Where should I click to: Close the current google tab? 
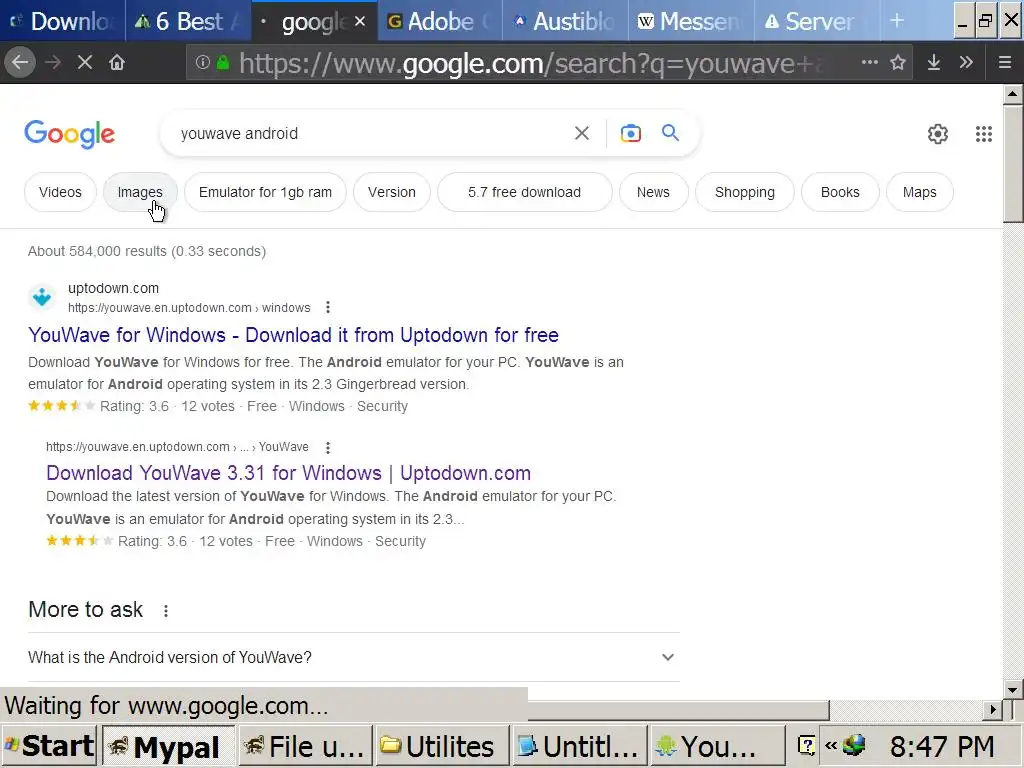pos(360,21)
